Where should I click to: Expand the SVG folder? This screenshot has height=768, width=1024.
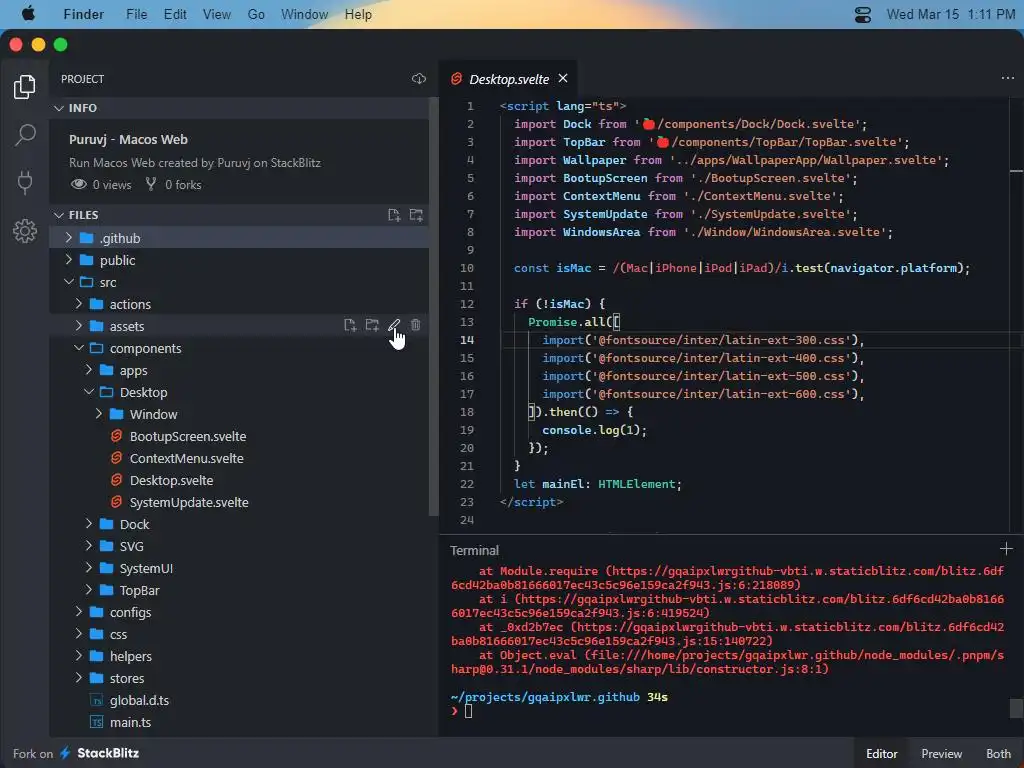89,546
